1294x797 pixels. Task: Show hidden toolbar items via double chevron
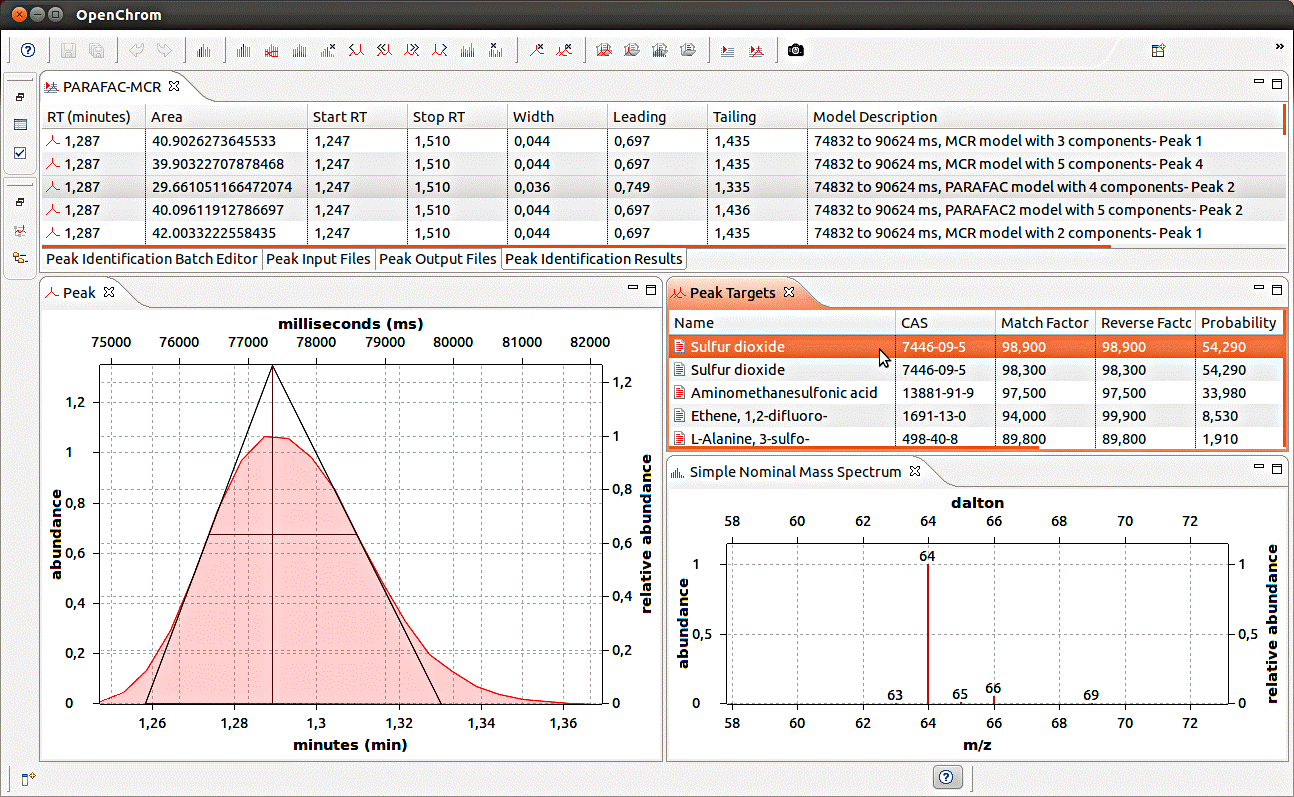1280,46
